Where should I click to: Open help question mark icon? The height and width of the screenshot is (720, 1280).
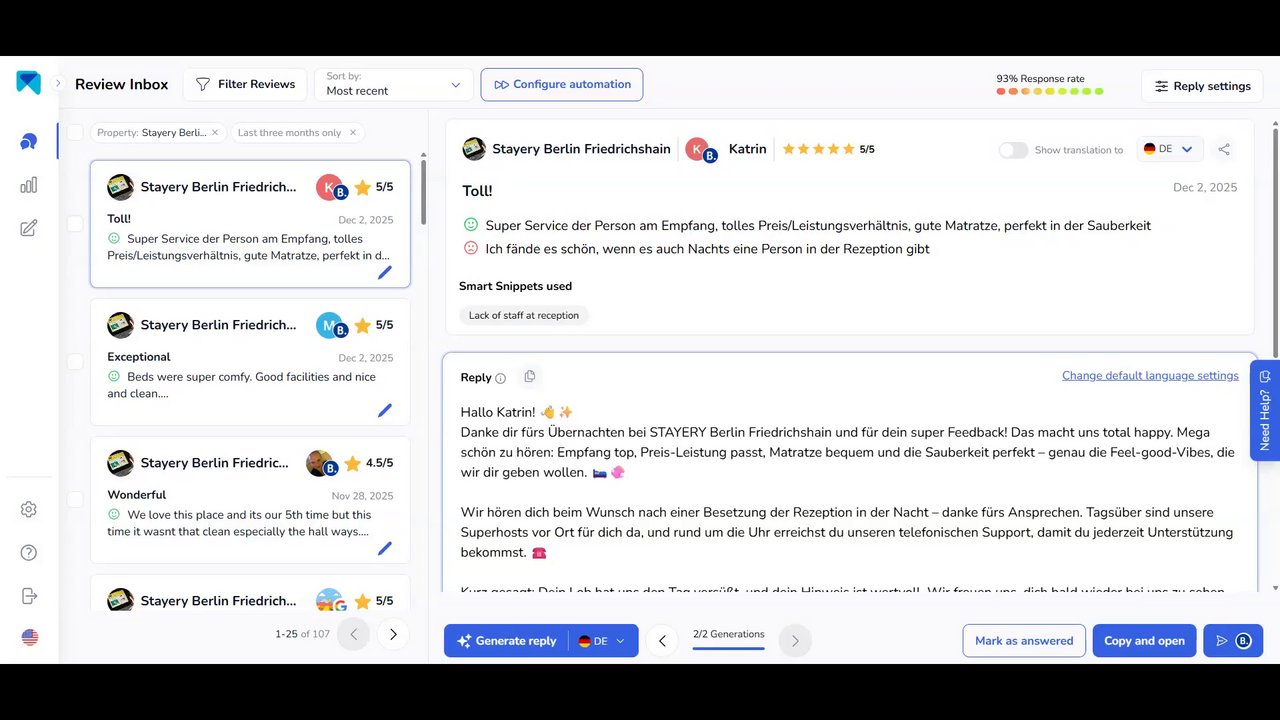[x=28, y=553]
